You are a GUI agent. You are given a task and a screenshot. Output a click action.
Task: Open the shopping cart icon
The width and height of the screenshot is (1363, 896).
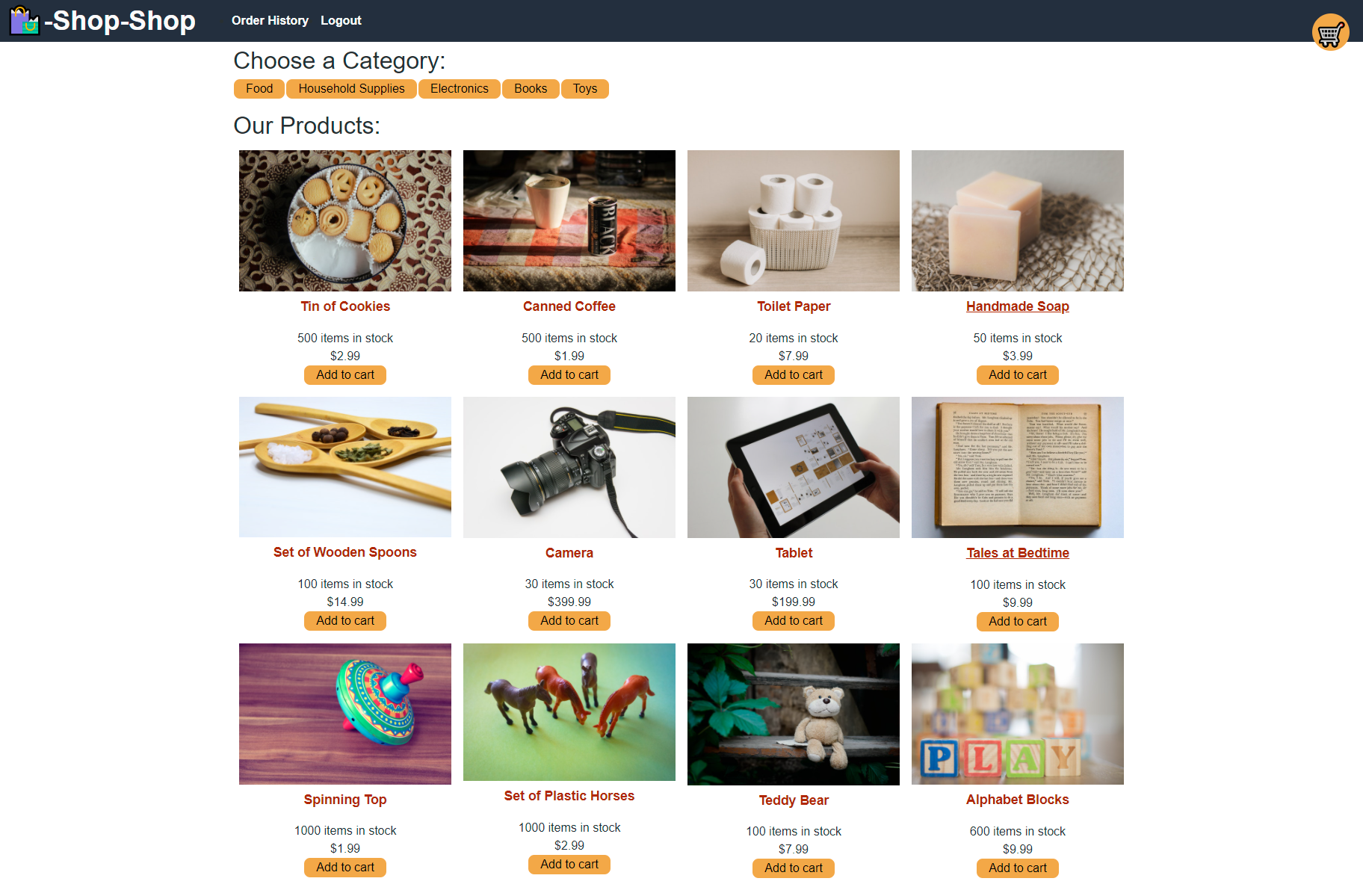coord(1330,32)
